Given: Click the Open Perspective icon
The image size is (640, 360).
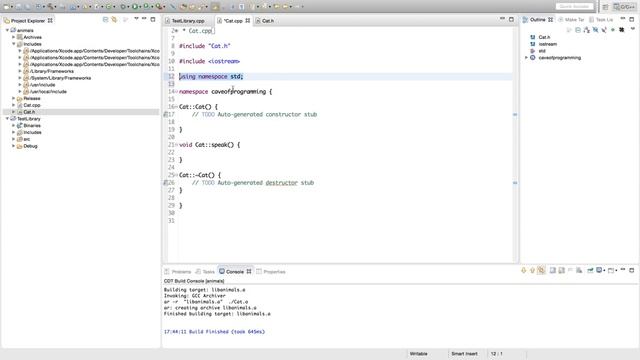Looking at the screenshot, I should click(606, 7).
